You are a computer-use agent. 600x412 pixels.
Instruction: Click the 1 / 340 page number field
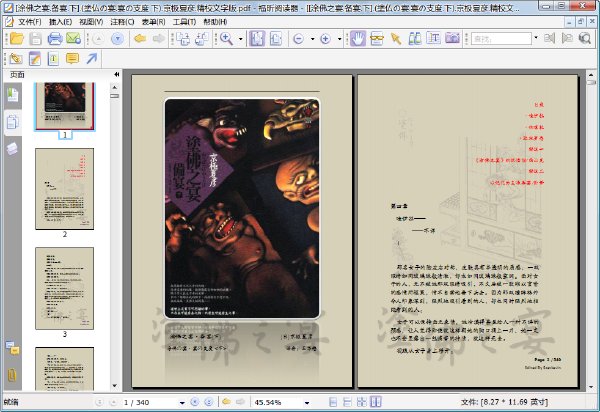[149, 402]
